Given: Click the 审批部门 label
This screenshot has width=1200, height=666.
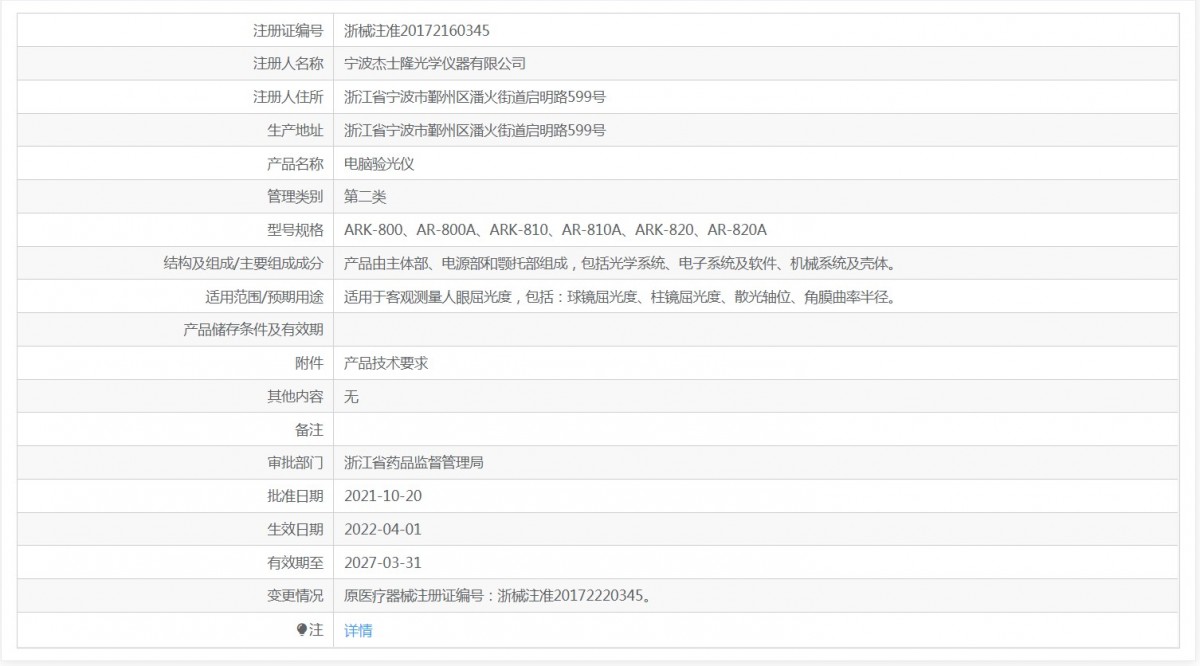Looking at the screenshot, I should [296, 463].
